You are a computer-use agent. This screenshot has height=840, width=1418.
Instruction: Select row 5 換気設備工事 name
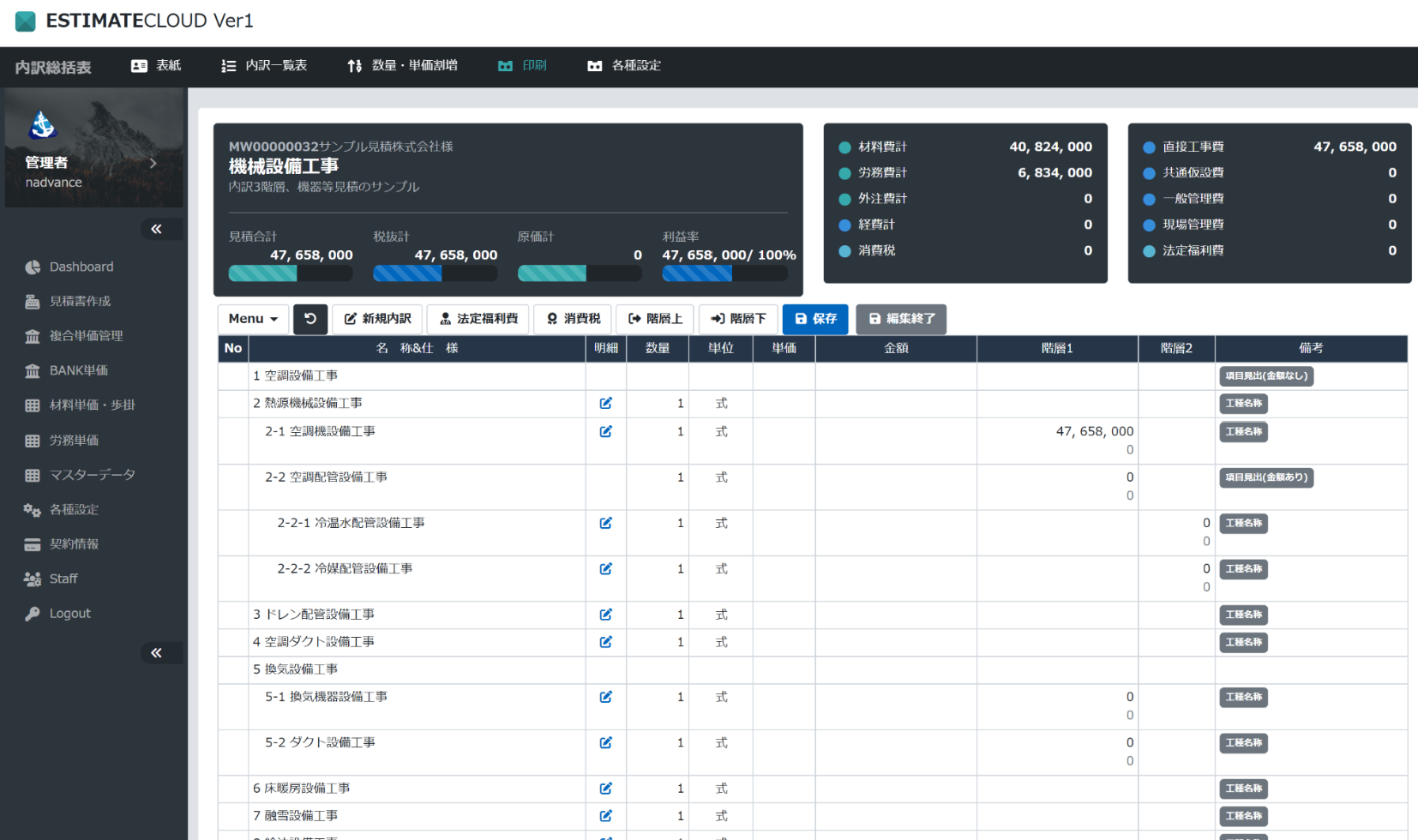click(x=295, y=669)
